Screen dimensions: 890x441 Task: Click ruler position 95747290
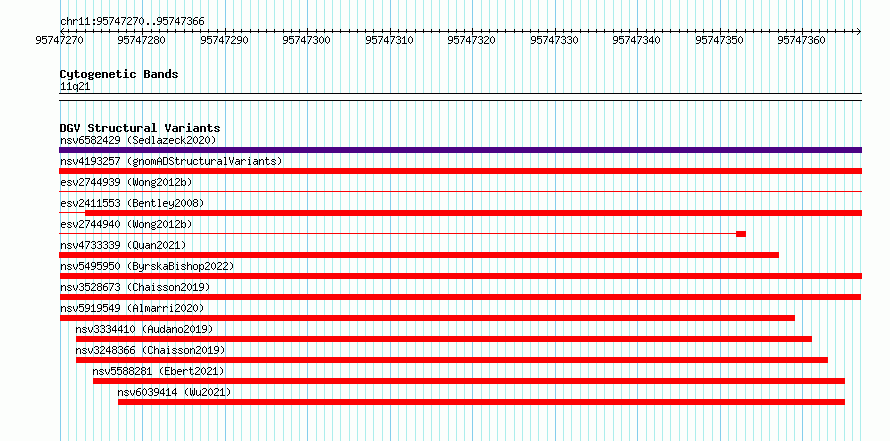tap(225, 40)
